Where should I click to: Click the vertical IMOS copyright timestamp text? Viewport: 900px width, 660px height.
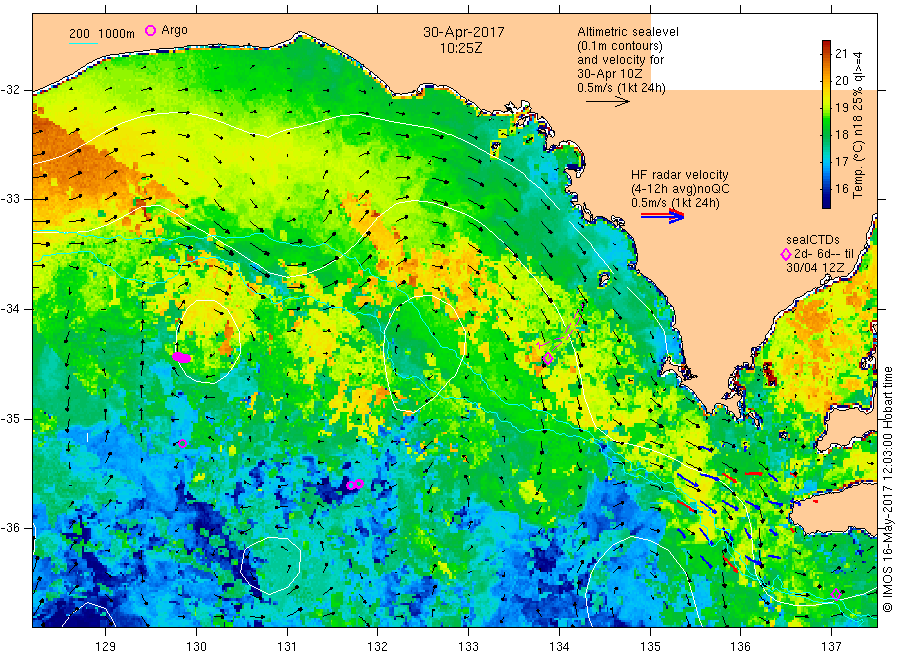tap(887, 489)
